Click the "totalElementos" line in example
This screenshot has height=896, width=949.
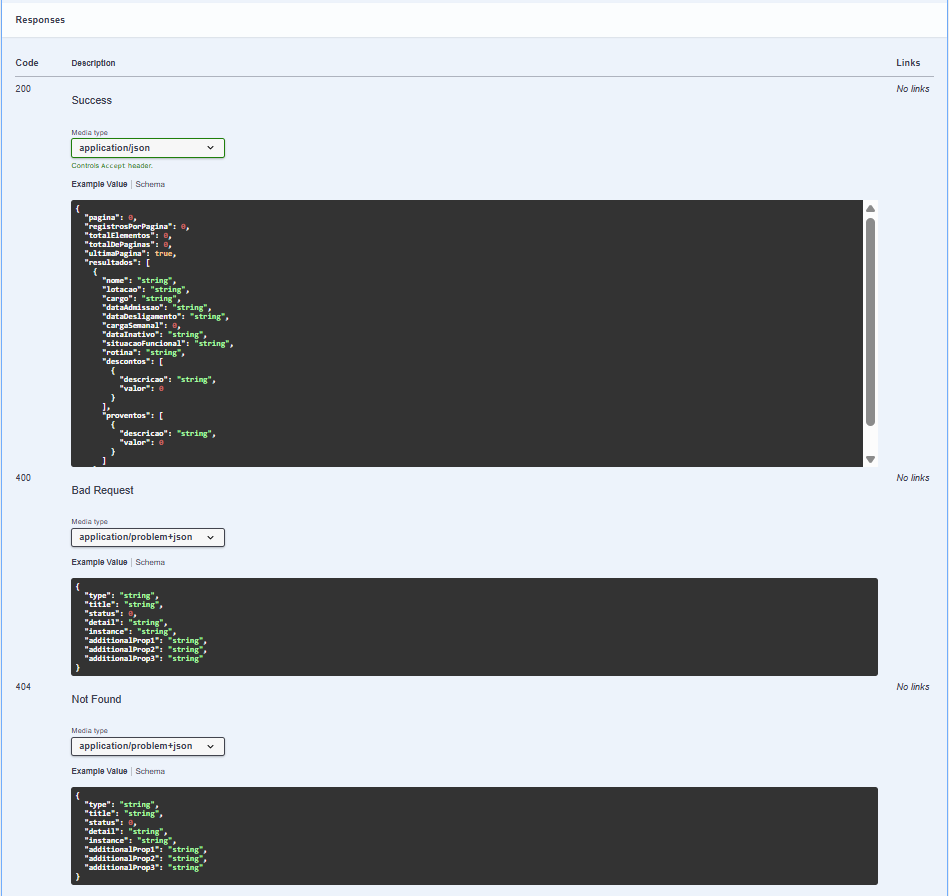(128, 236)
